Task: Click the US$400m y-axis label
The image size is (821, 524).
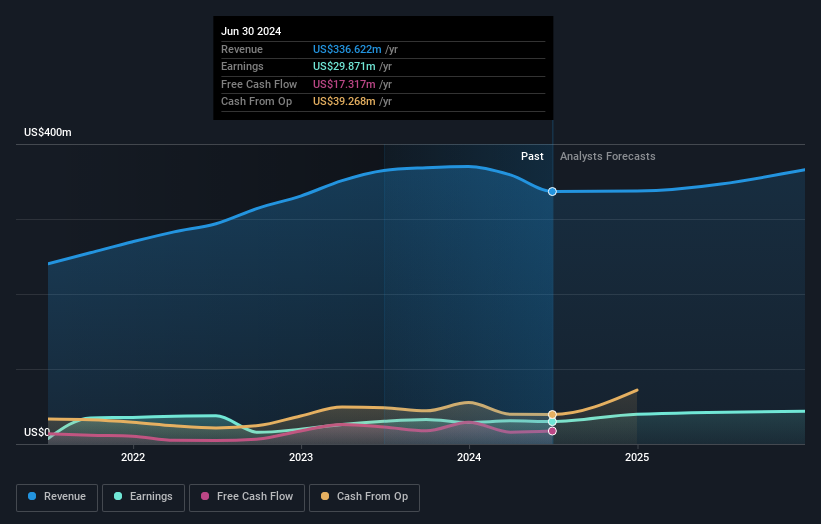Action: point(48,132)
